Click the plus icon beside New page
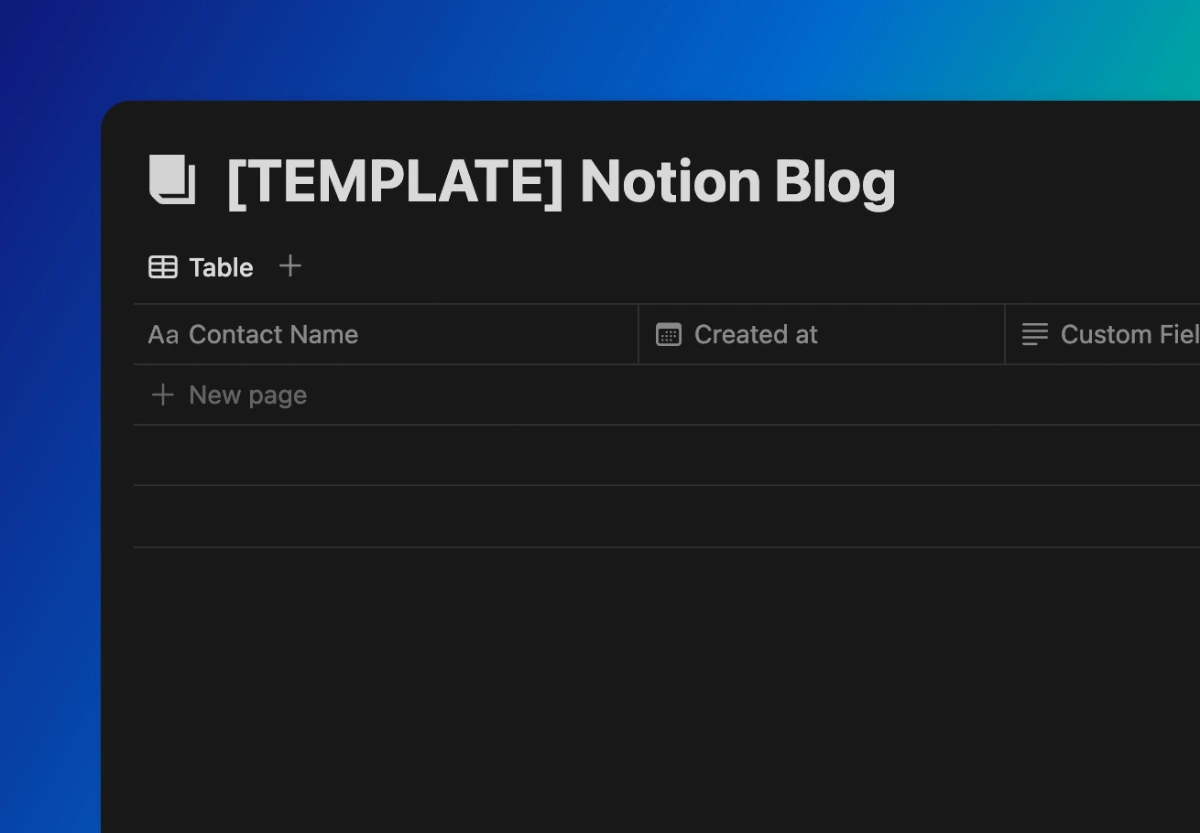The image size is (1200, 833). [x=162, y=395]
